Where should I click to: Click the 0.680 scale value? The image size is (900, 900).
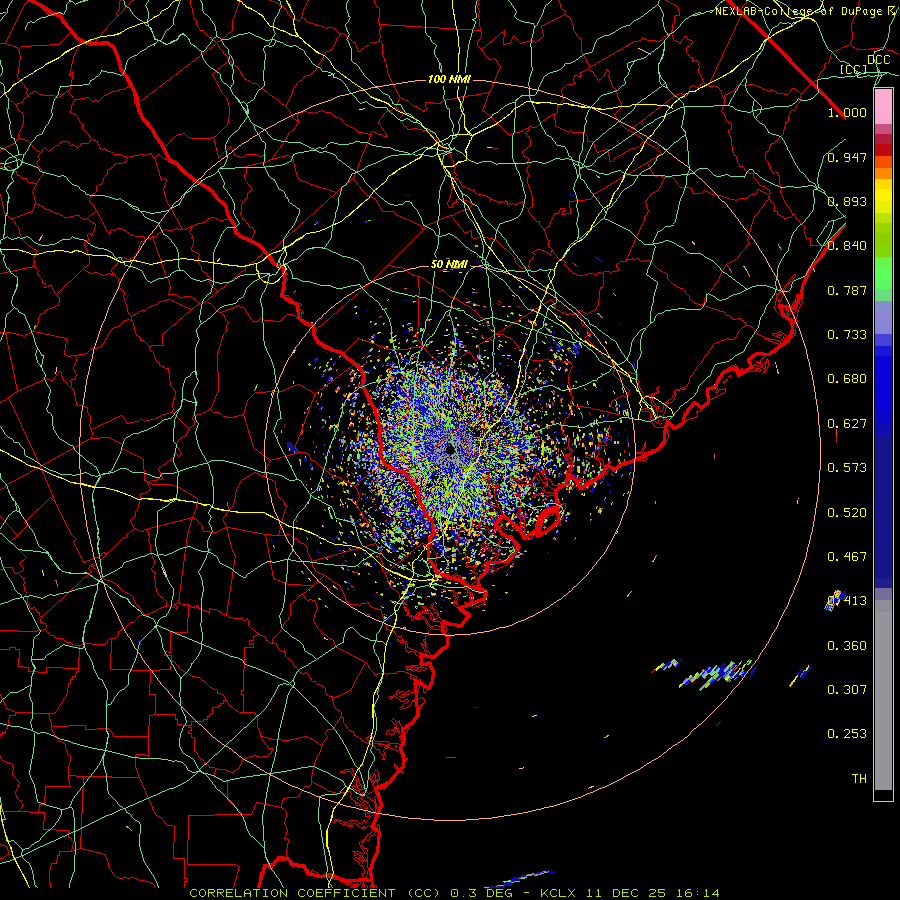(847, 379)
